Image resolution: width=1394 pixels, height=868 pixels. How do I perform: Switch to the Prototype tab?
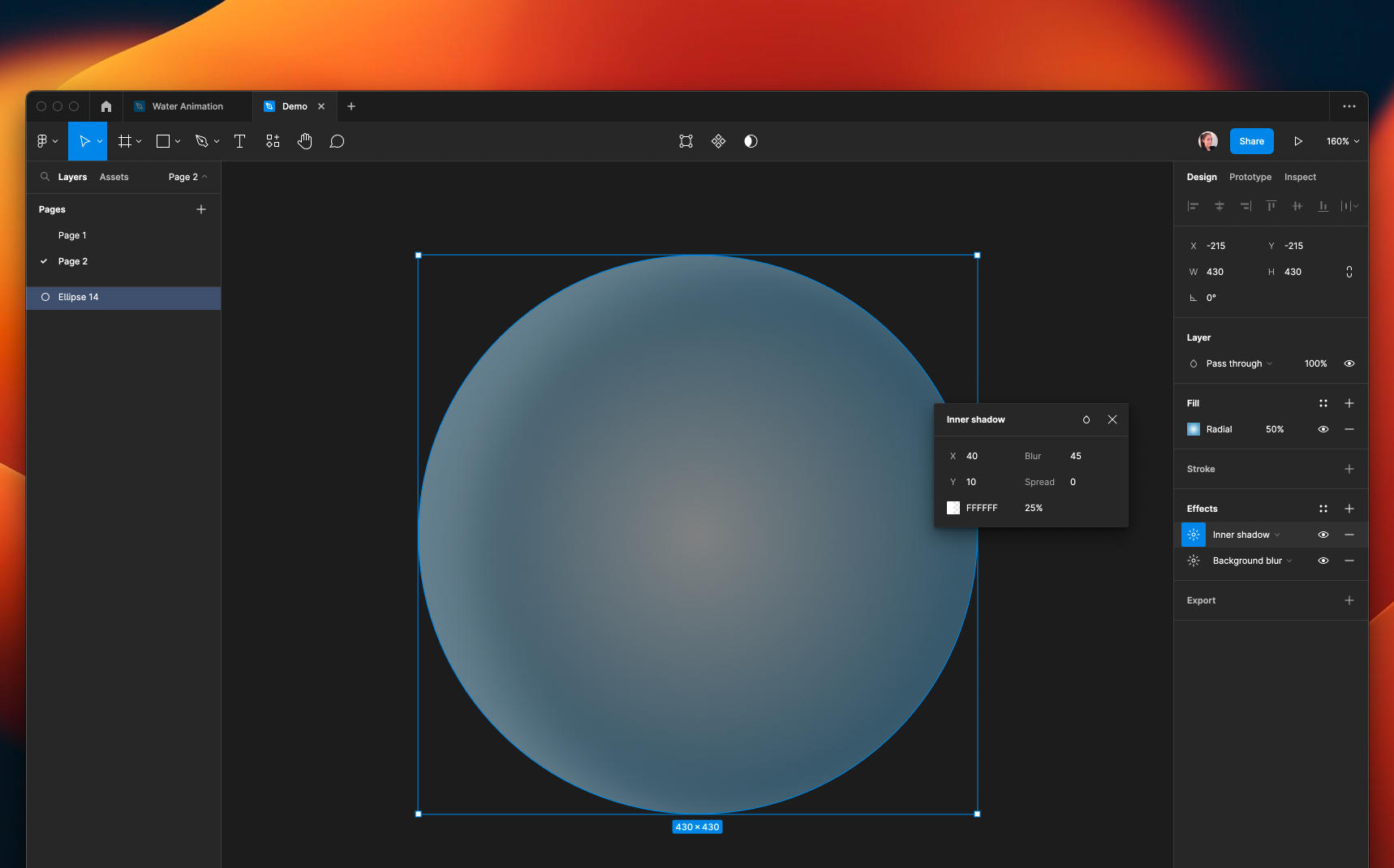[1250, 177]
